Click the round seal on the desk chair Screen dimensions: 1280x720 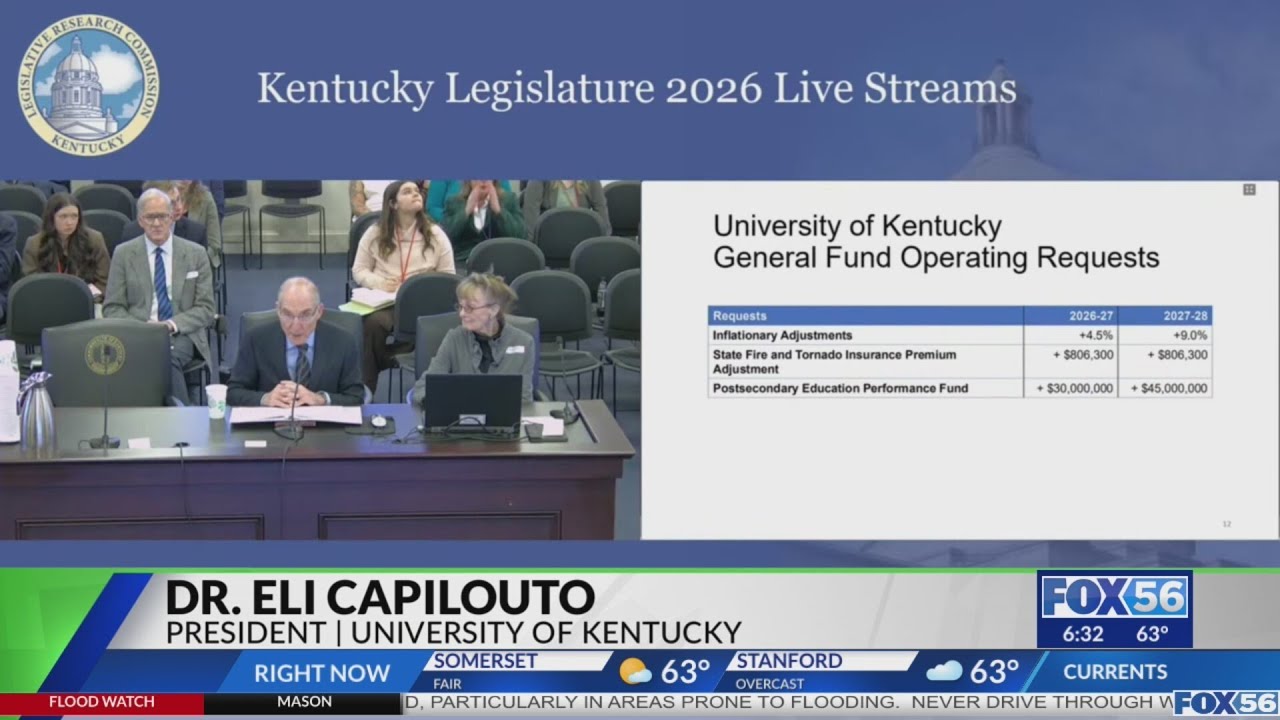click(x=104, y=353)
